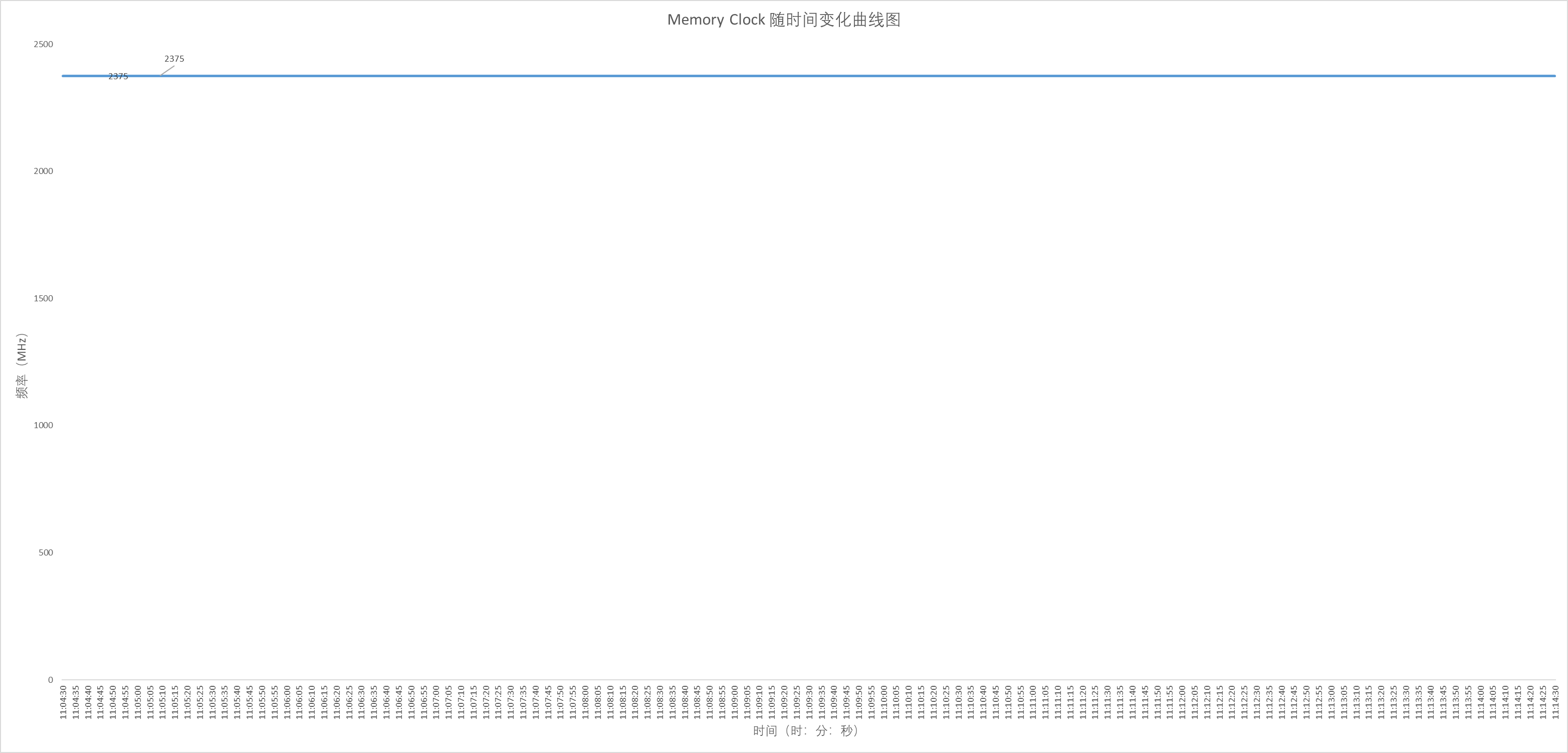Image resolution: width=1568 pixels, height=753 pixels.
Task: Click the 11:12:00 x-axis time label
Action: (x=1182, y=702)
